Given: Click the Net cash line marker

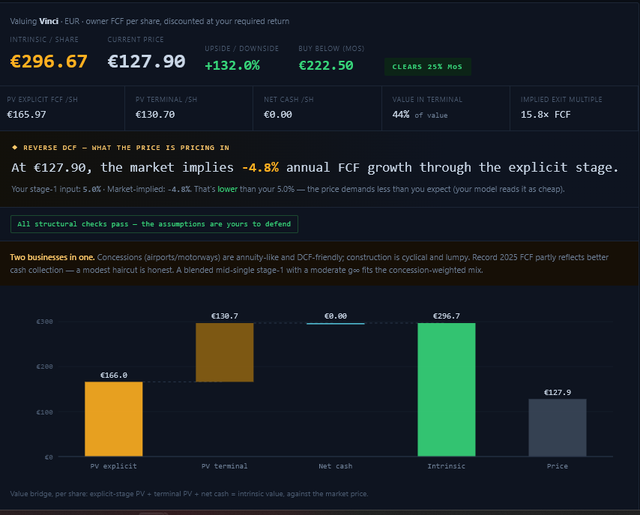Looking at the screenshot, I should click(336, 324).
